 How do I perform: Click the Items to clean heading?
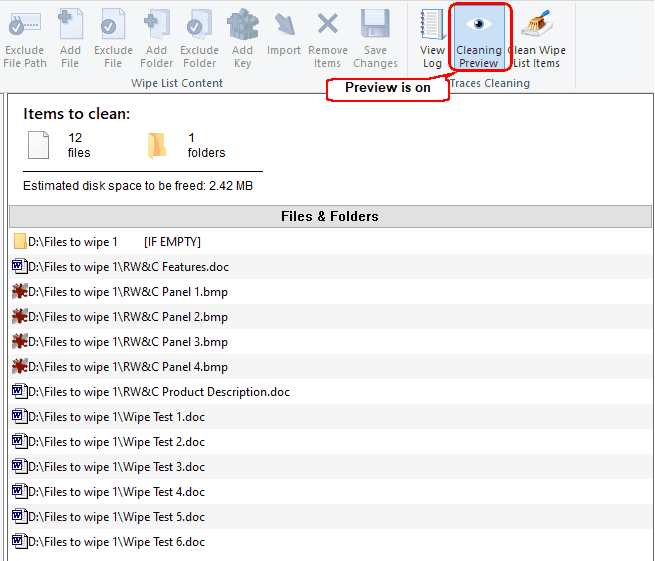point(77,114)
